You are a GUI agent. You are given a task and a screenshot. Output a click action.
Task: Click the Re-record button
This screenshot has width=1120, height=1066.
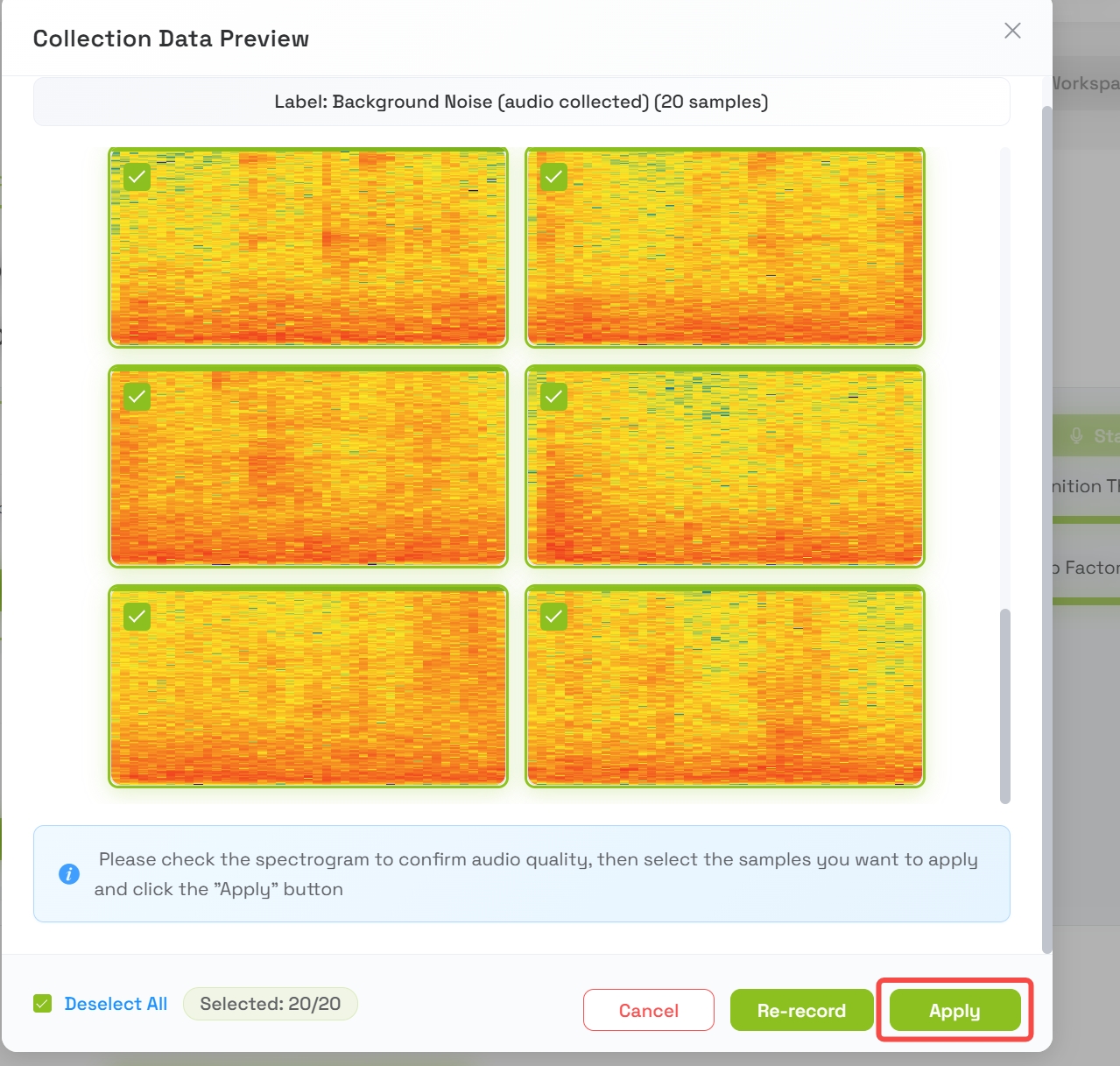click(801, 1010)
